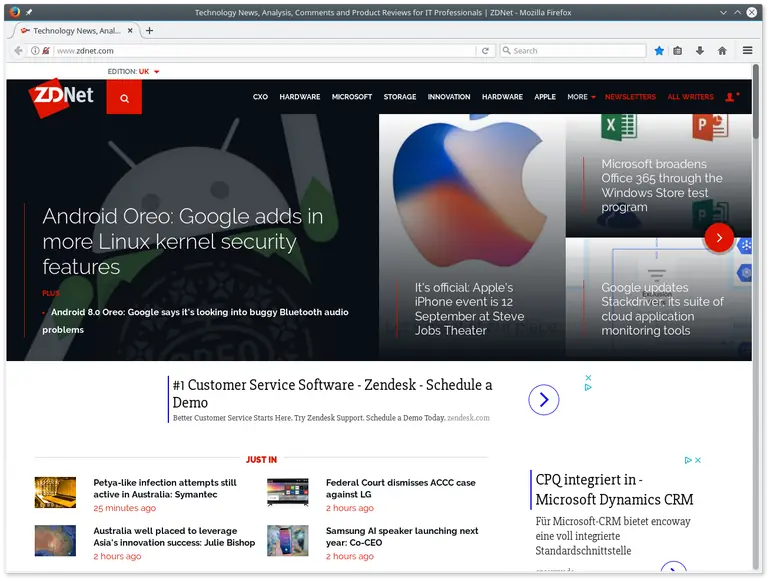
Task: Click the ZDNet logo
Action: point(61,97)
